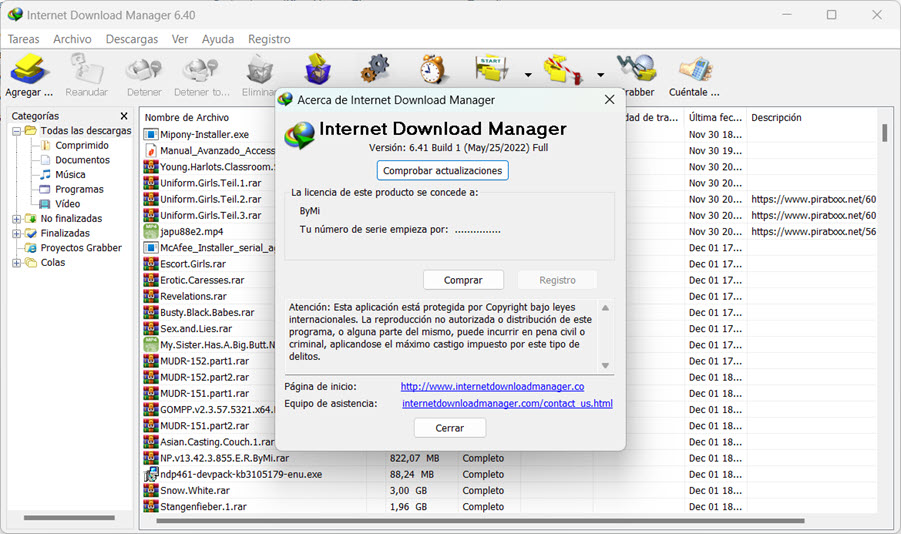This screenshot has width=901, height=534.
Task: Click the Detener todo toolbar icon
Action: click(201, 70)
